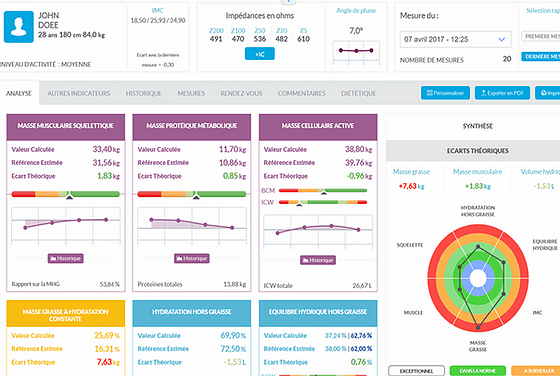Open Historique under Masse Protéique Métabolique
The width and height of the screenshot is (560, 376).
click(x=192, y=258)
